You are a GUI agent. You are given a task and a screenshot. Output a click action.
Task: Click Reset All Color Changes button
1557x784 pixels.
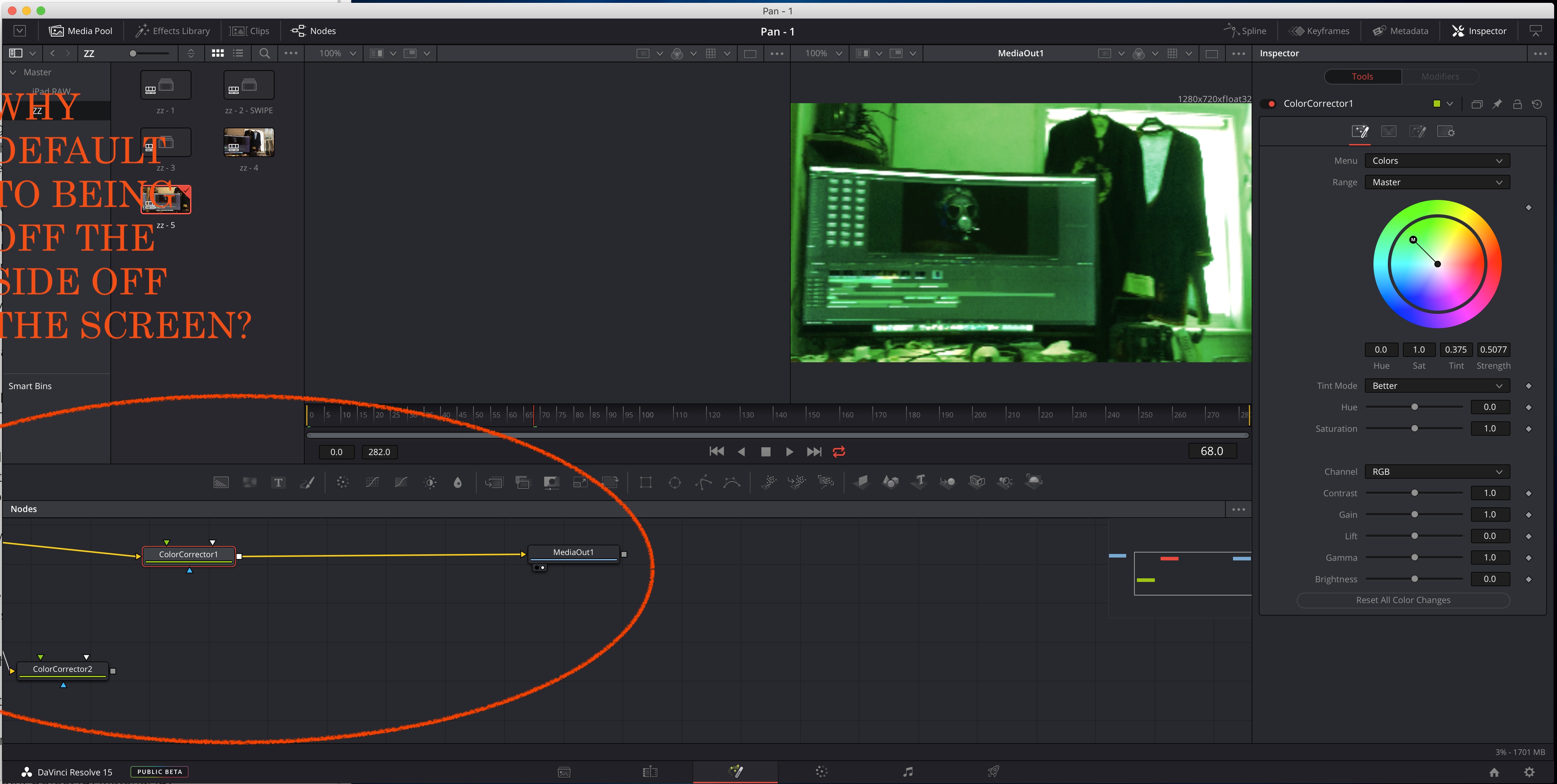click(1403, 600)
